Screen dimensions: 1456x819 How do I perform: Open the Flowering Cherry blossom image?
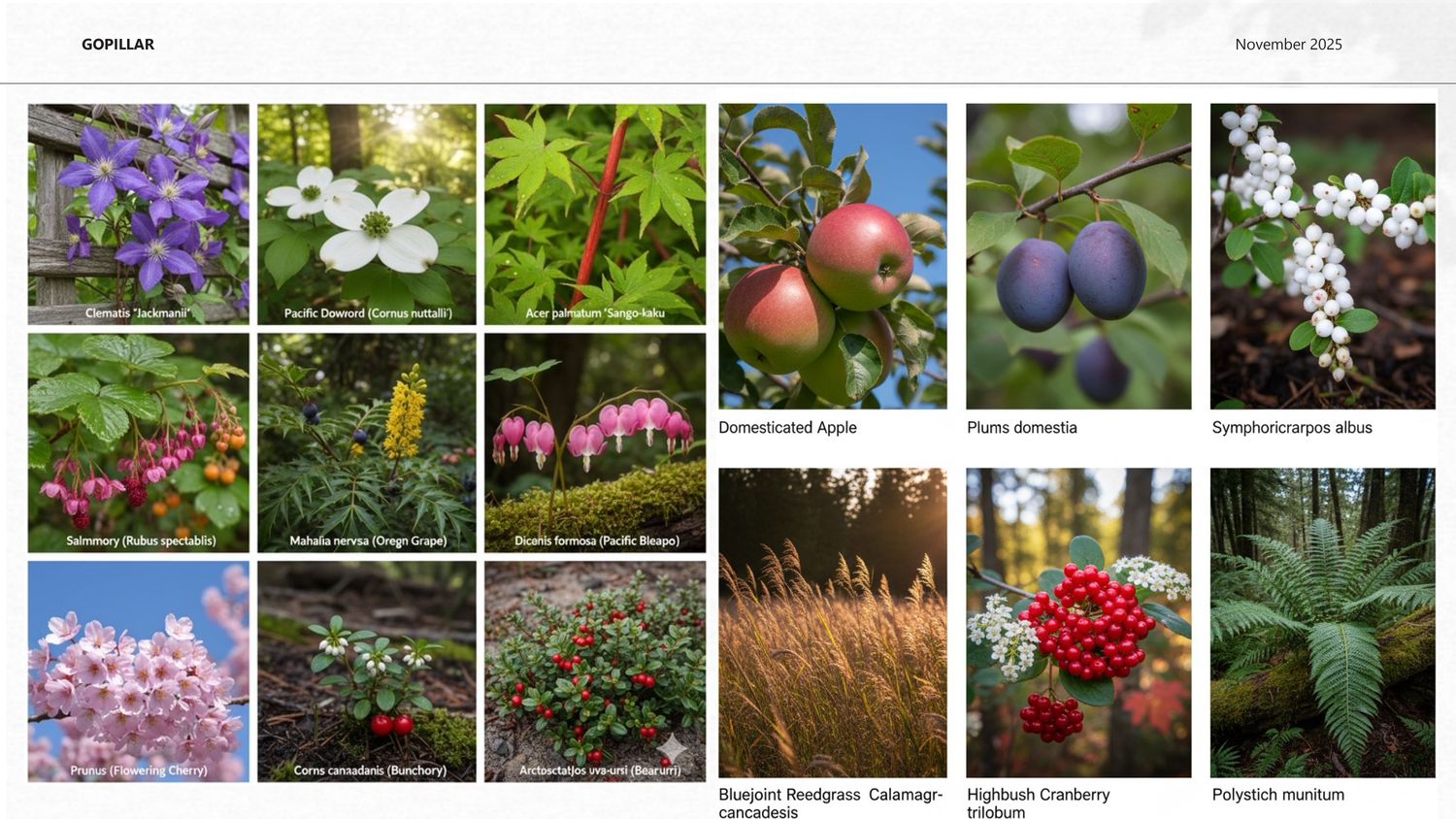tap(139, 672)
